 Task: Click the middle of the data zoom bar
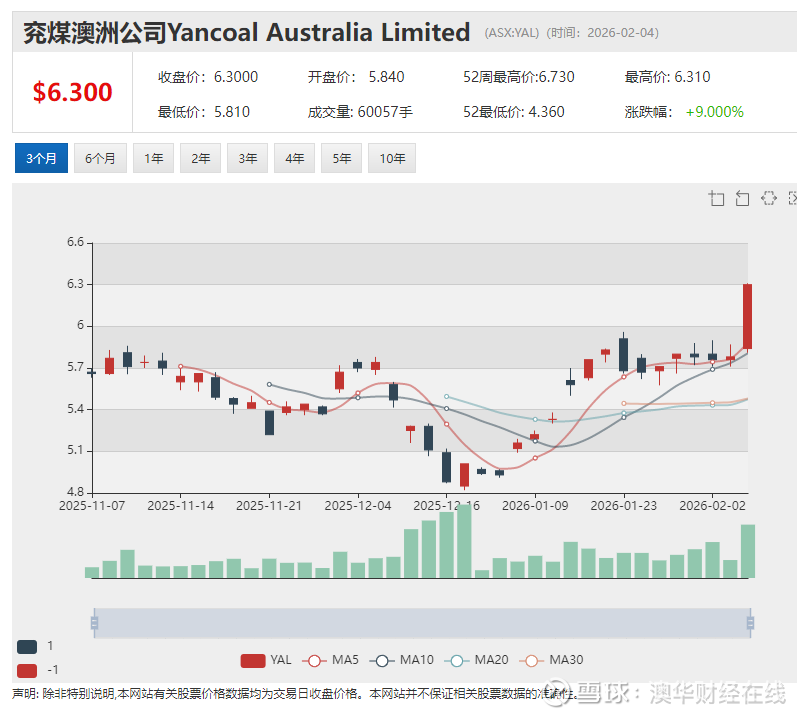click(422, 623)
